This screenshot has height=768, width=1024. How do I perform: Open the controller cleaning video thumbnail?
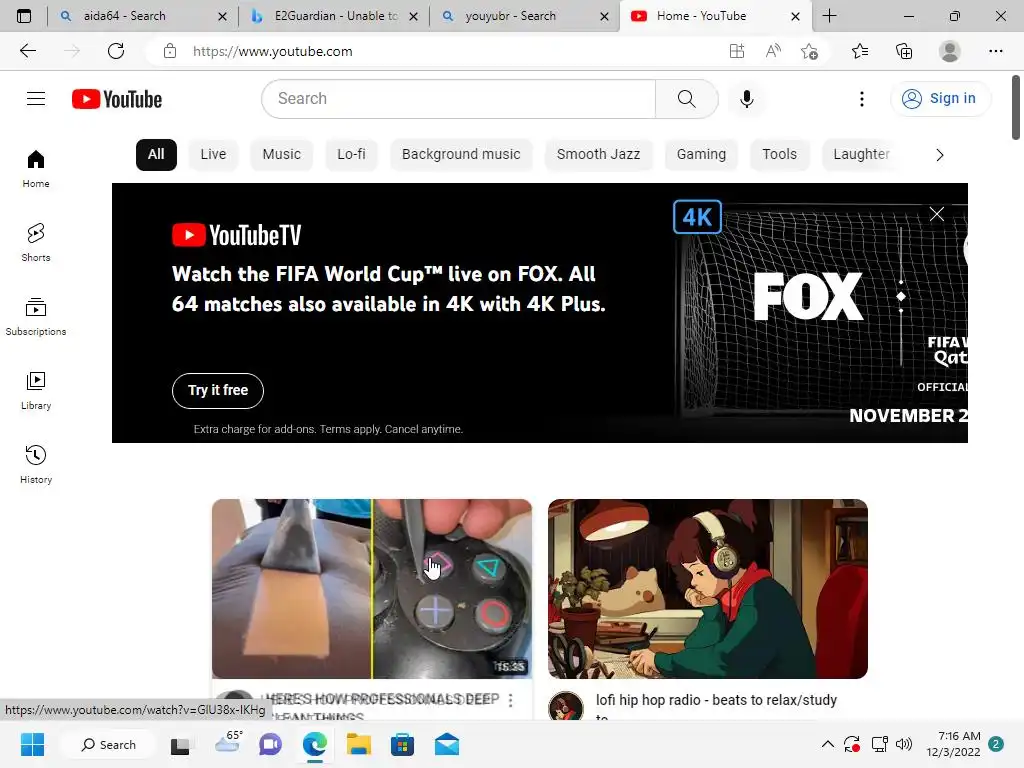pyautogui.click(x=372, y=588)
